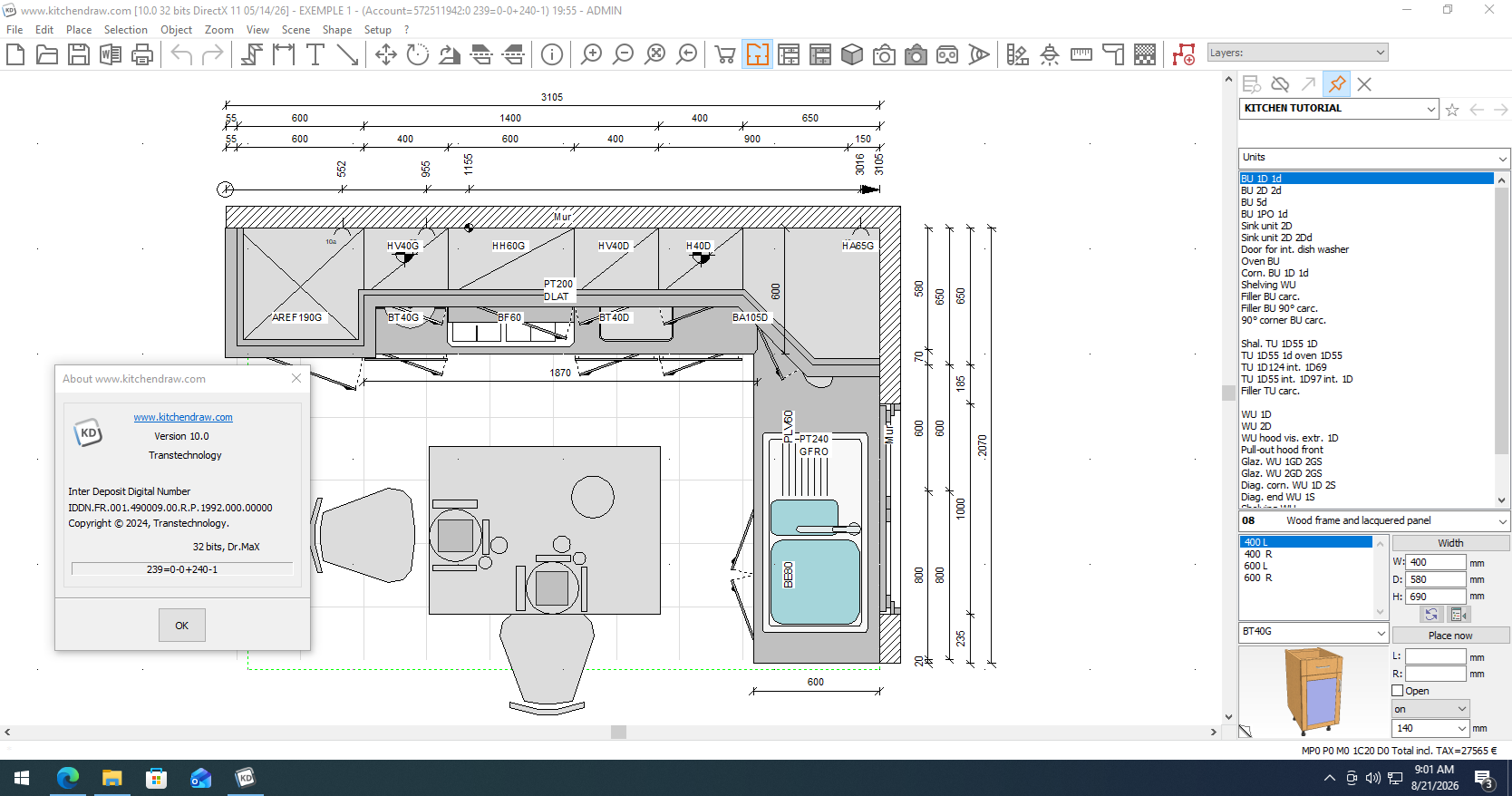1512x796 pixels.
Task: Open the 'on' option dropdown
Action: [1430, 709]
